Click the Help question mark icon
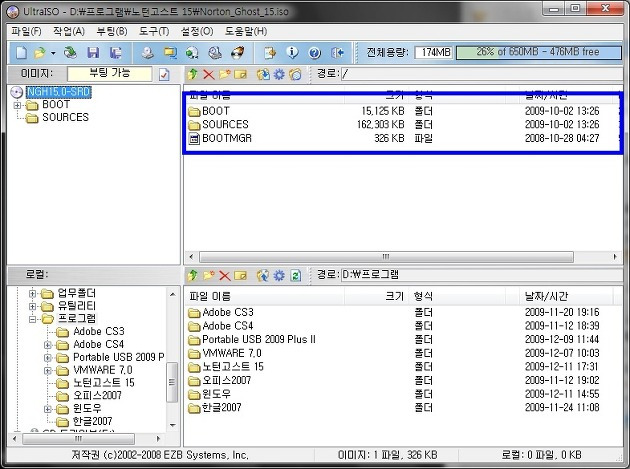The height and width of the screenshot is (469, 630). click(315, 52)
